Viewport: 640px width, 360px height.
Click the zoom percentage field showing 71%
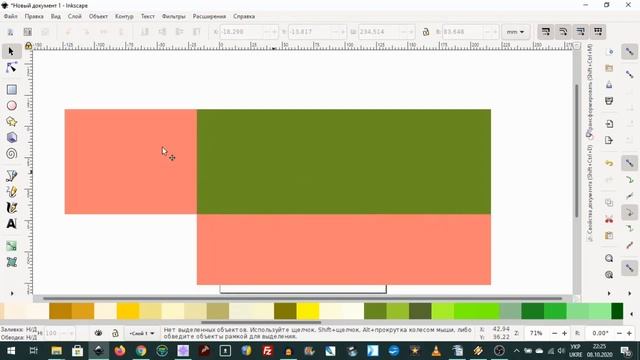point(536,333)
